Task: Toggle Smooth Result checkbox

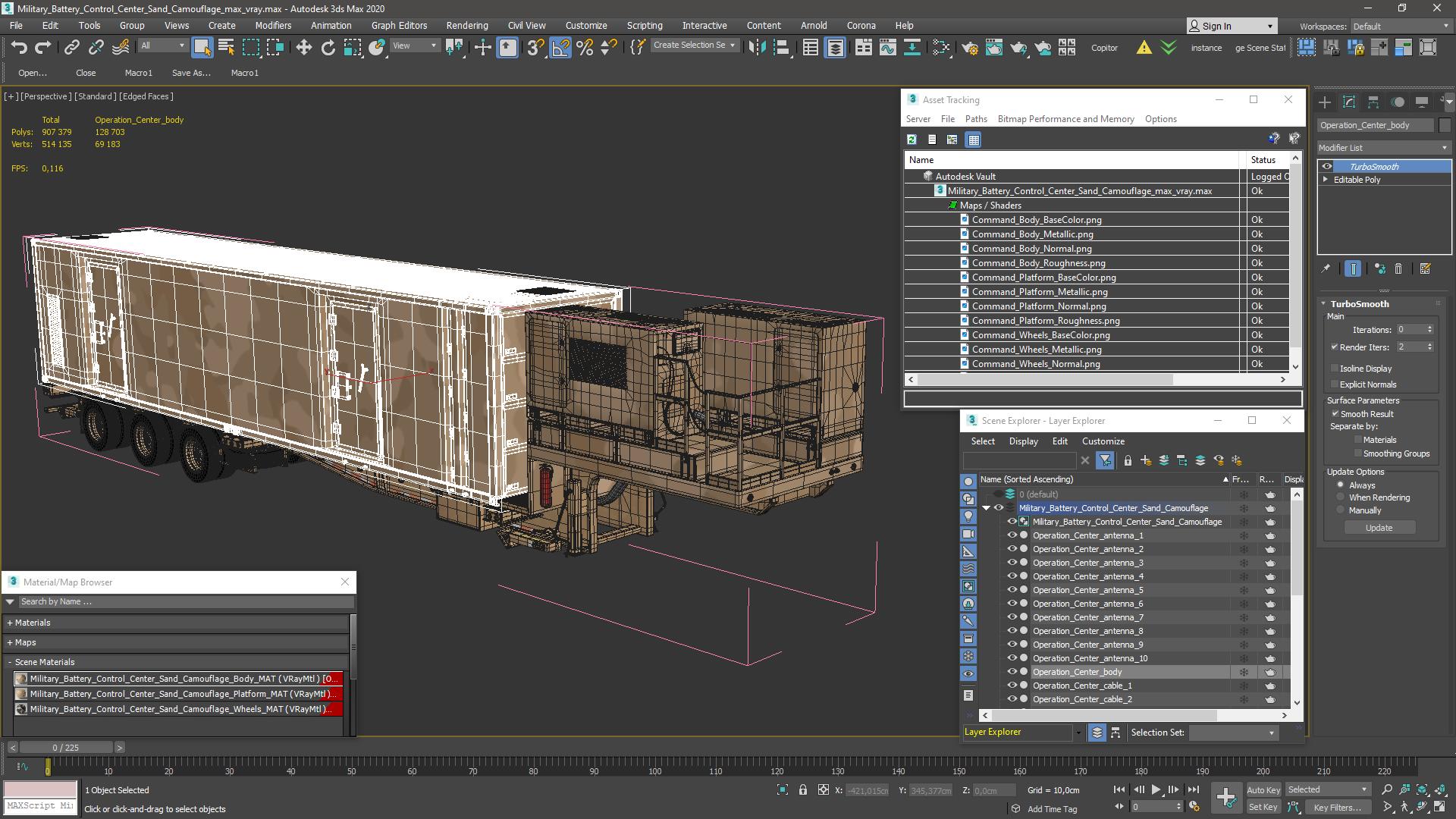Action: [1335, 414]
